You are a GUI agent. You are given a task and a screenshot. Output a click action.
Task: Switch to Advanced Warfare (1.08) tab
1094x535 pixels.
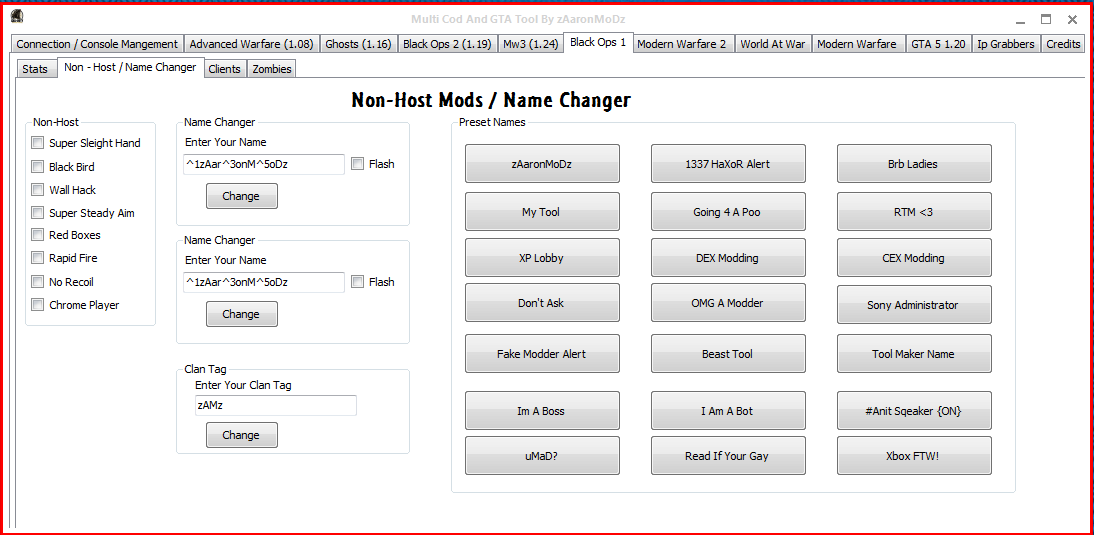tap(253, 44)
